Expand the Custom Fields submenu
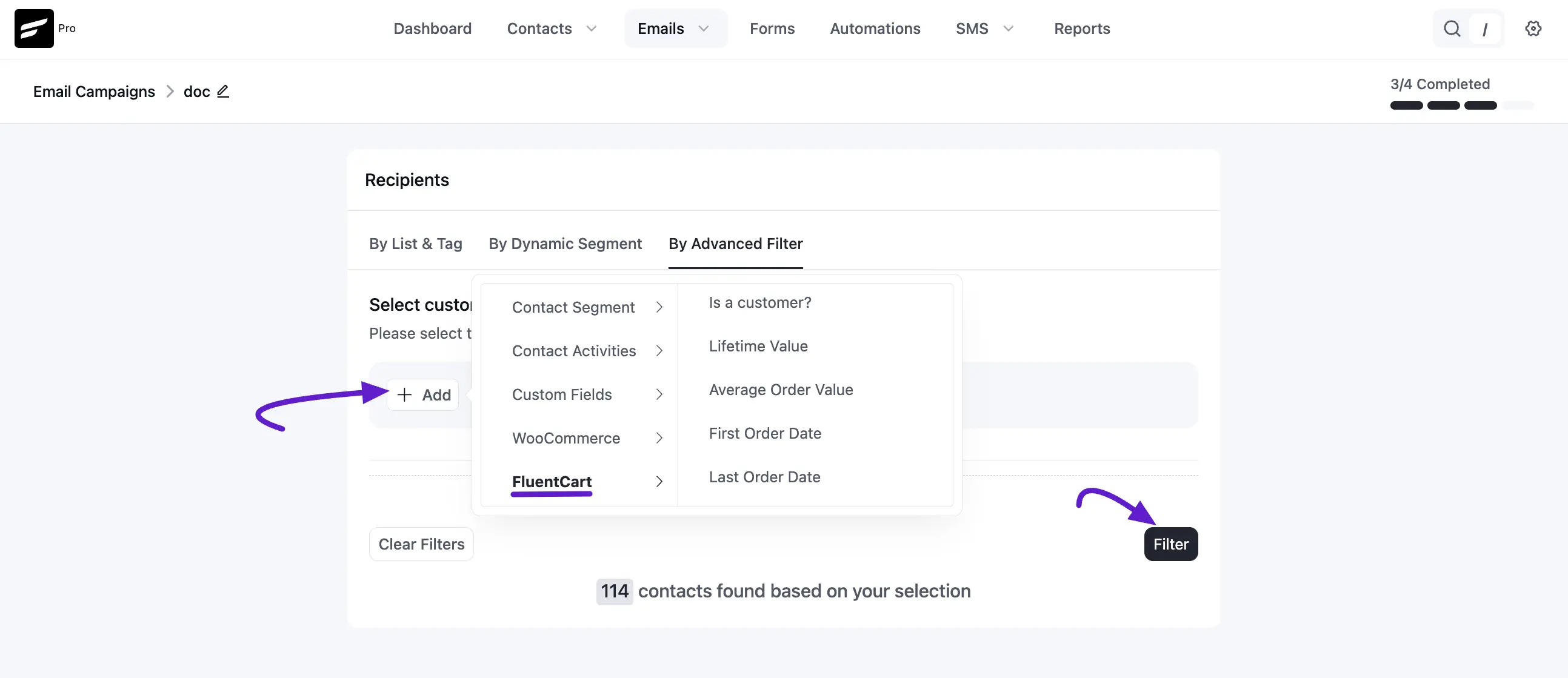Image resolution: width=1568 pixels, height=678 pixels. point(586,394)
